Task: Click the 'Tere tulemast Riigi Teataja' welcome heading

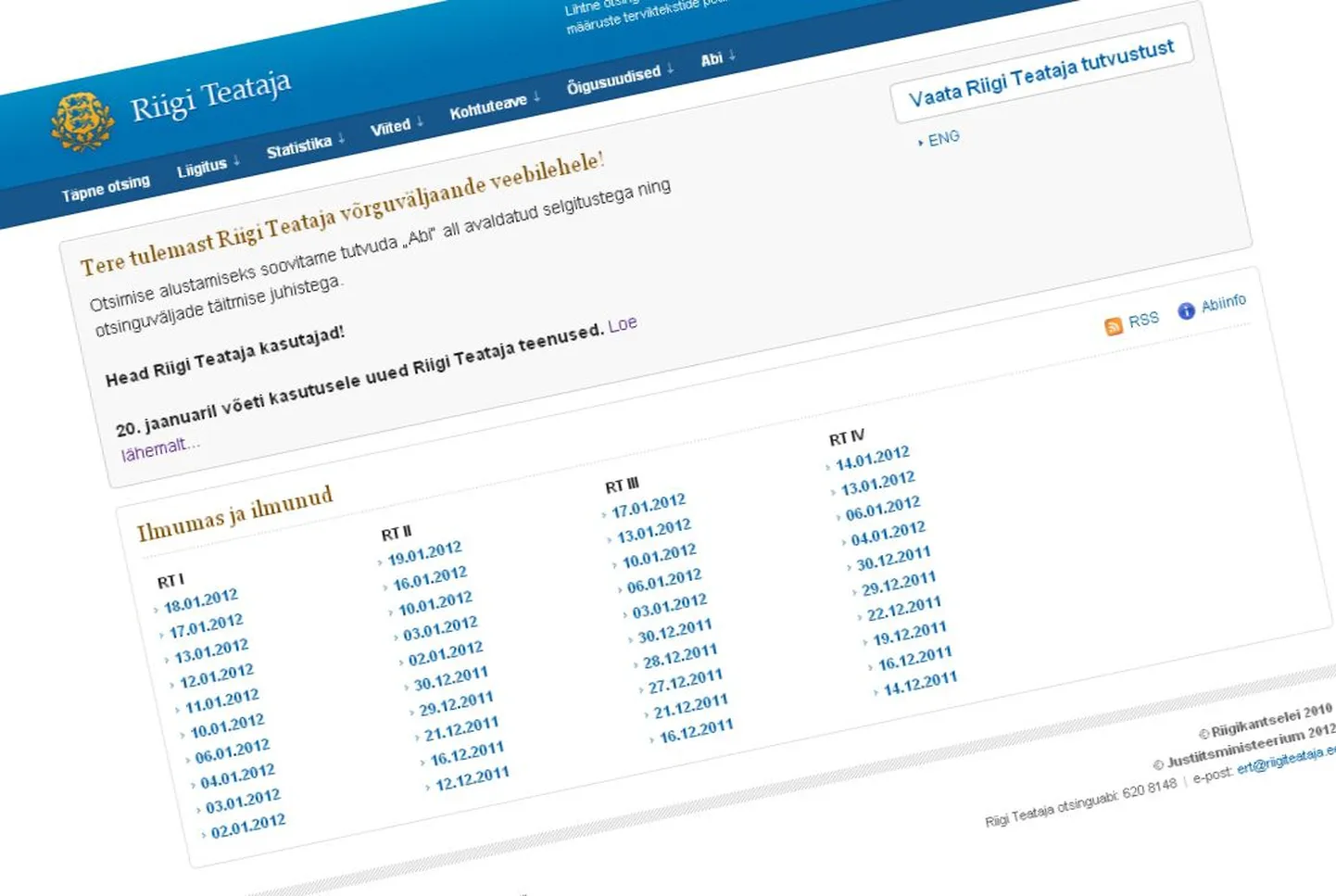Action: [342, 213]
